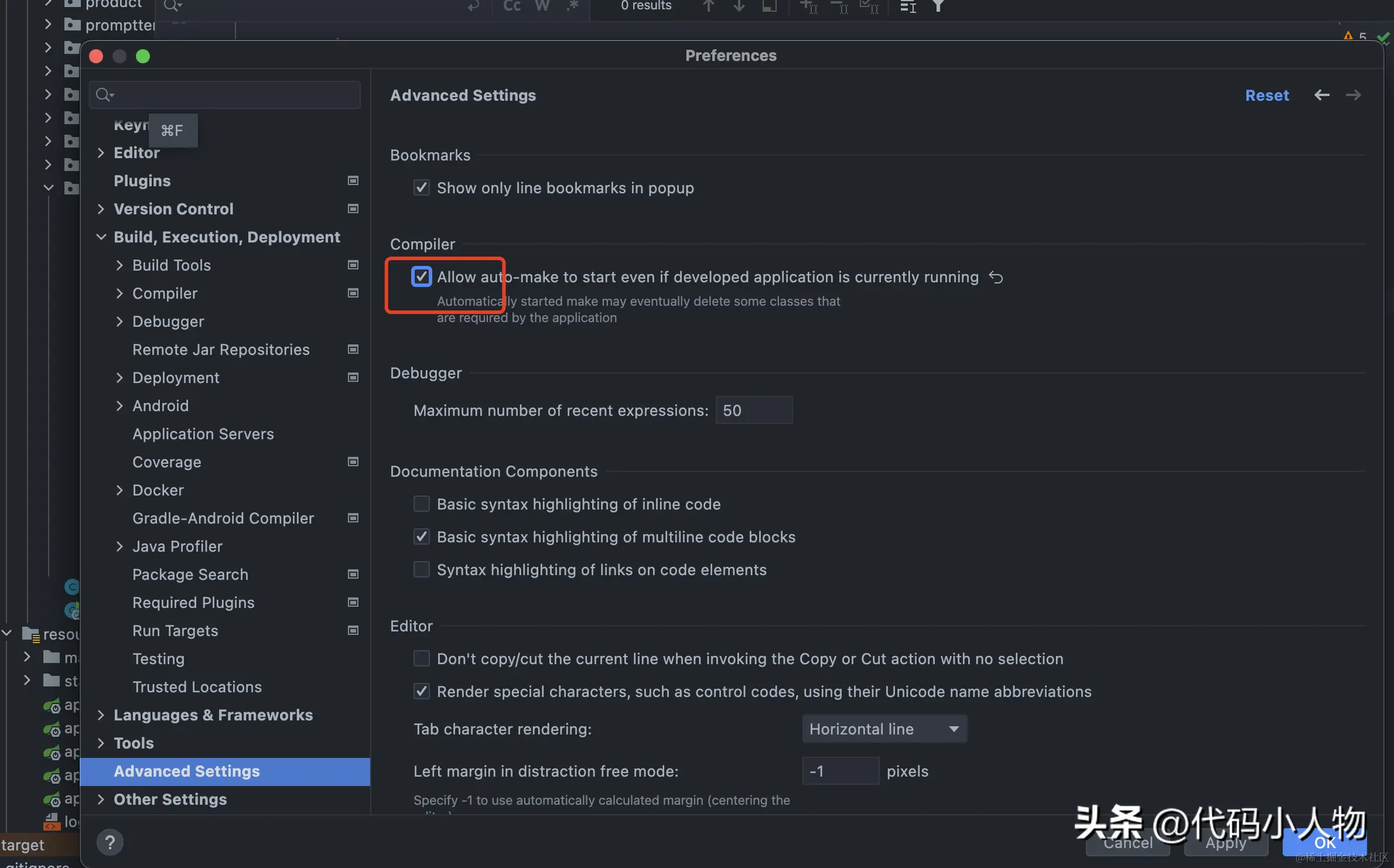
Task: Collapse Build, Execution, Deployment section
Action: click(101, 237)
